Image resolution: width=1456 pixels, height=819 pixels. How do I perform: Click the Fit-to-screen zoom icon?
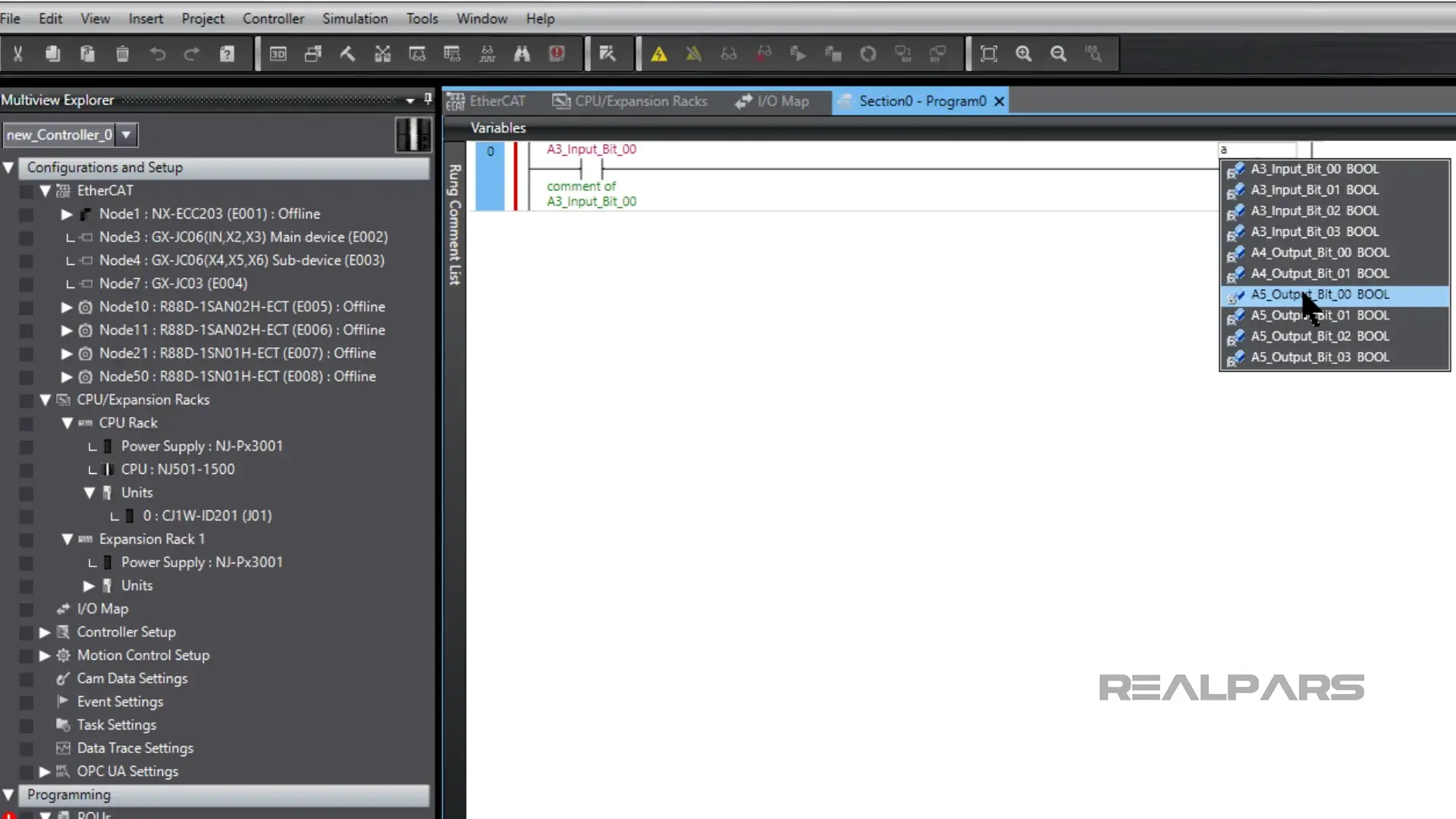click(x=988, y=54)
